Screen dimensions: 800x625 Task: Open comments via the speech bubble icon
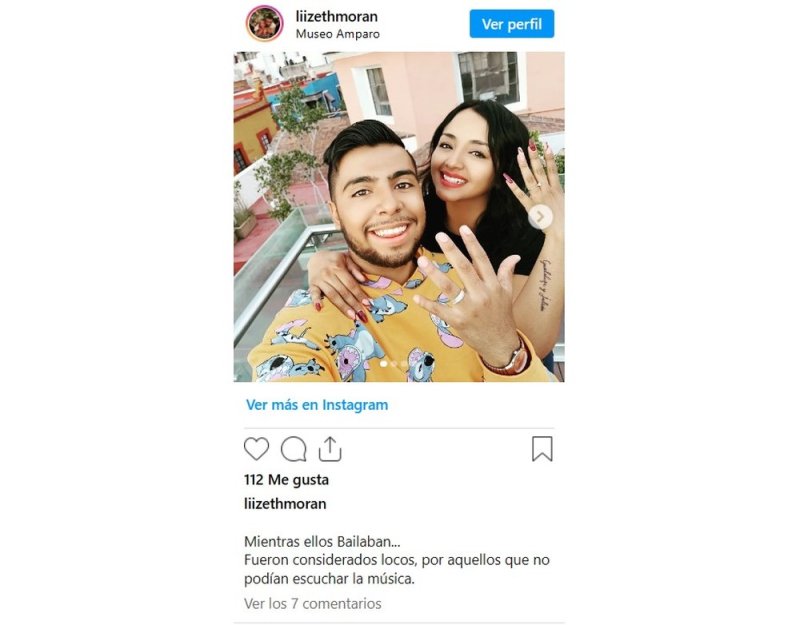[293, 449]
